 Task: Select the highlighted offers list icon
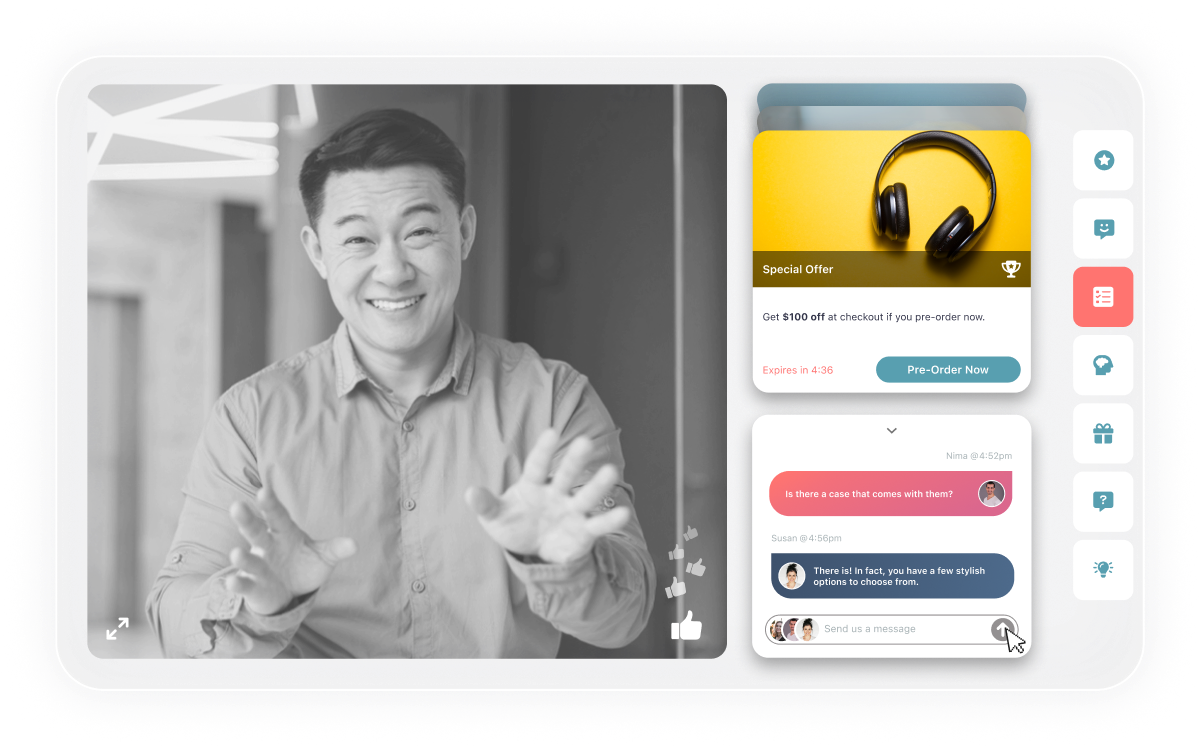tap(1103, 297)
